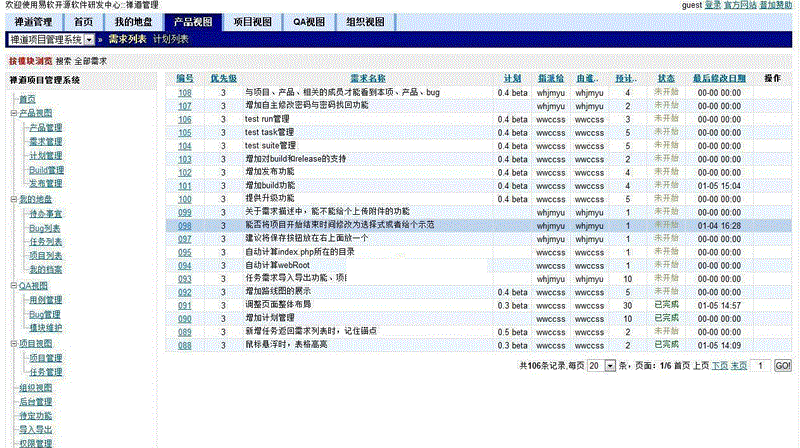This screenshot has width=800, height=448.
Task: Click the 已完成 status in row 090
Action: (666, 318)
